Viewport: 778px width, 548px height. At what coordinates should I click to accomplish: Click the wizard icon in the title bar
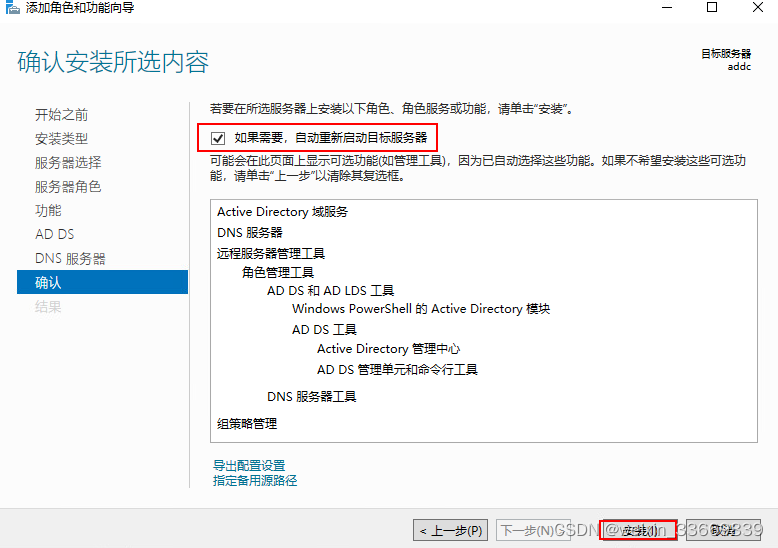click(x=12, y=7)
